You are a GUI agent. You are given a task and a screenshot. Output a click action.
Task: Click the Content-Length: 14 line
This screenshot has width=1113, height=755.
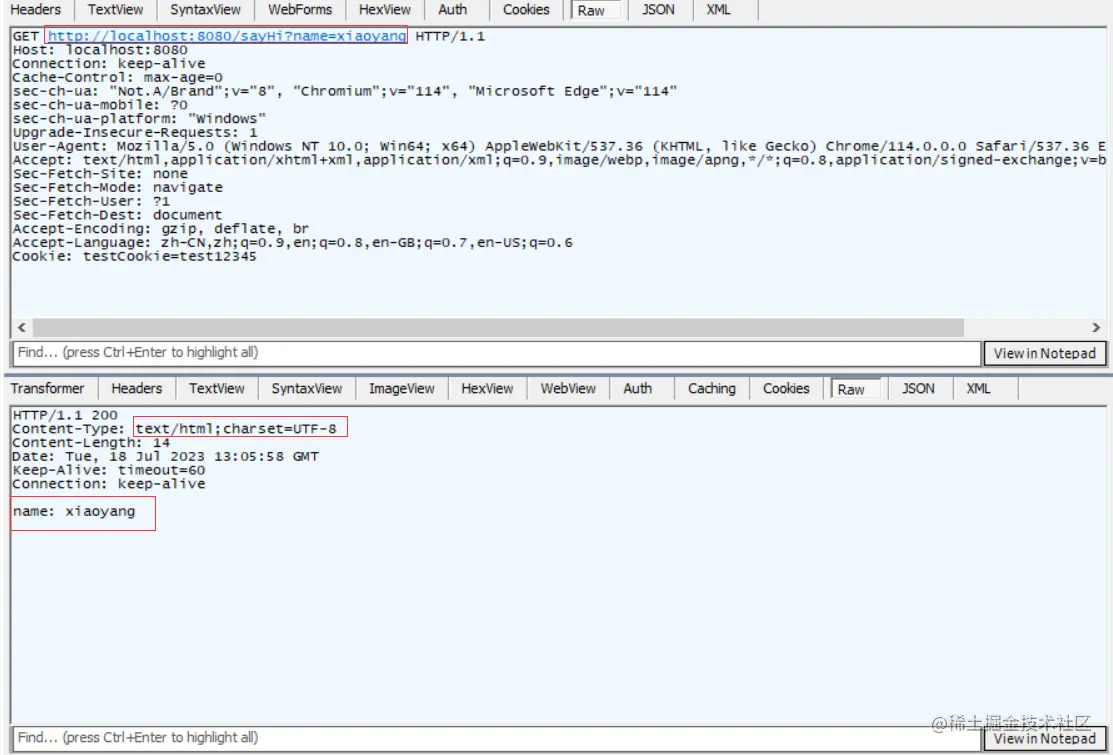(91, 443)
